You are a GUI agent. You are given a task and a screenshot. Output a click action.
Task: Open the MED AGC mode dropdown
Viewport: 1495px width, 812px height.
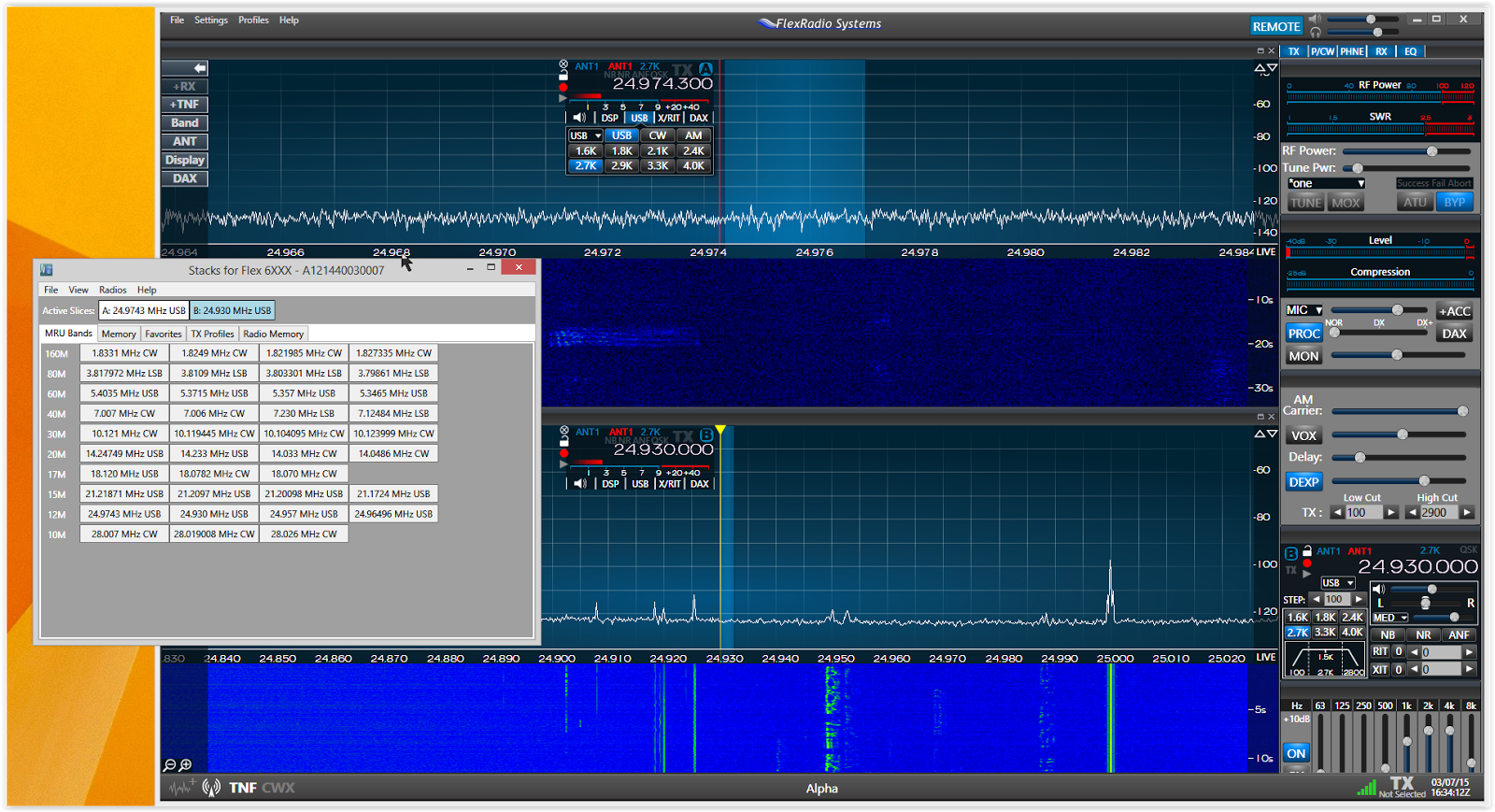point(1389,618)
